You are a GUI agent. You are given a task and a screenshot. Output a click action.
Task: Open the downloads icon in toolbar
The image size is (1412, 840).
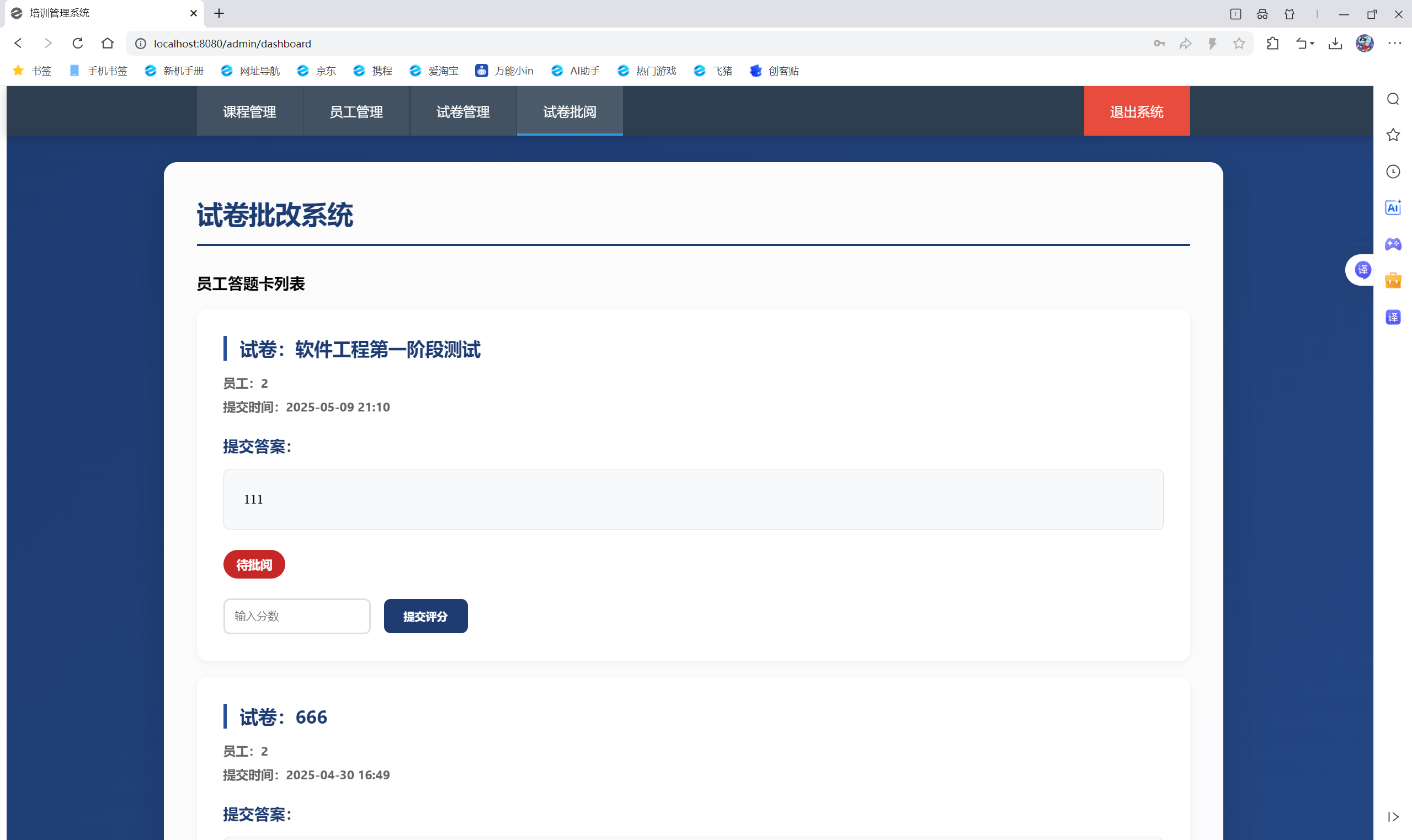click(x=1335, y=44)
